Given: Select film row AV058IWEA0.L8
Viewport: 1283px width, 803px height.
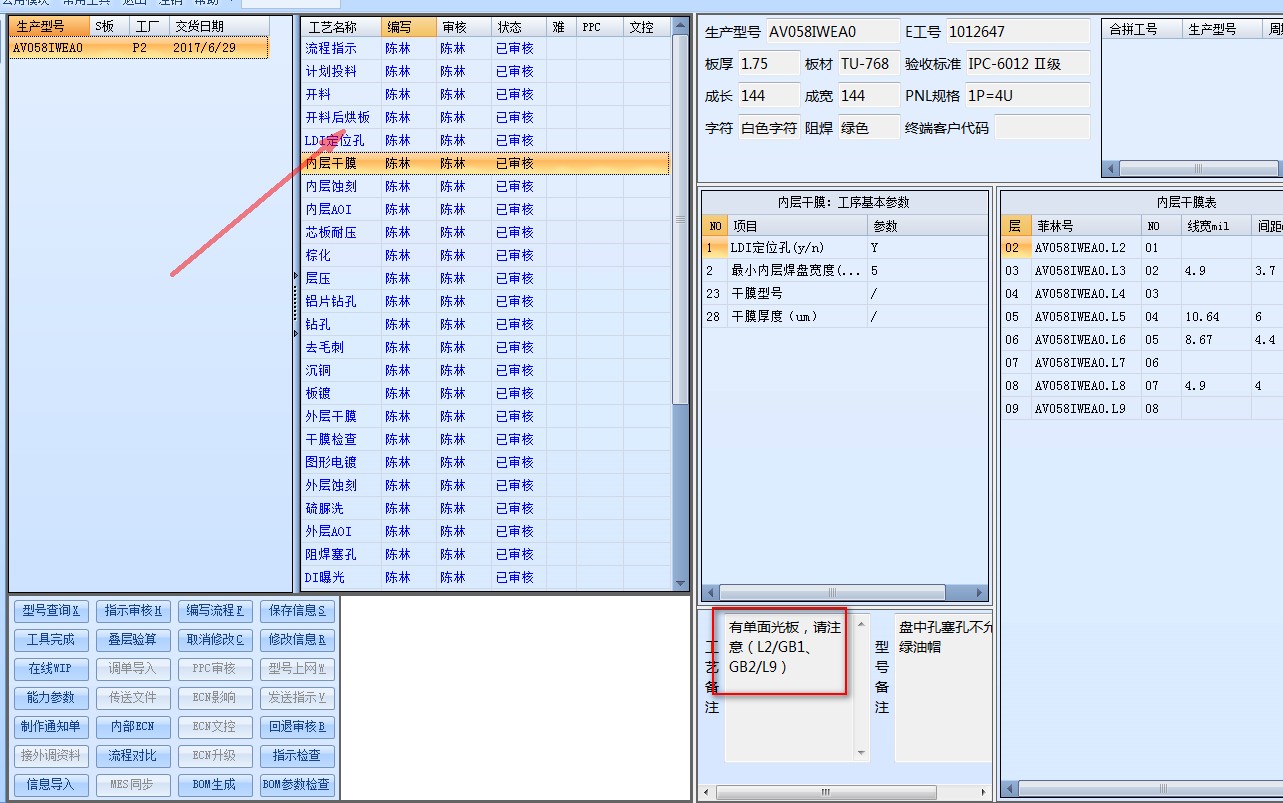Looking at the screenshot, I should [x=1142, y=385].
